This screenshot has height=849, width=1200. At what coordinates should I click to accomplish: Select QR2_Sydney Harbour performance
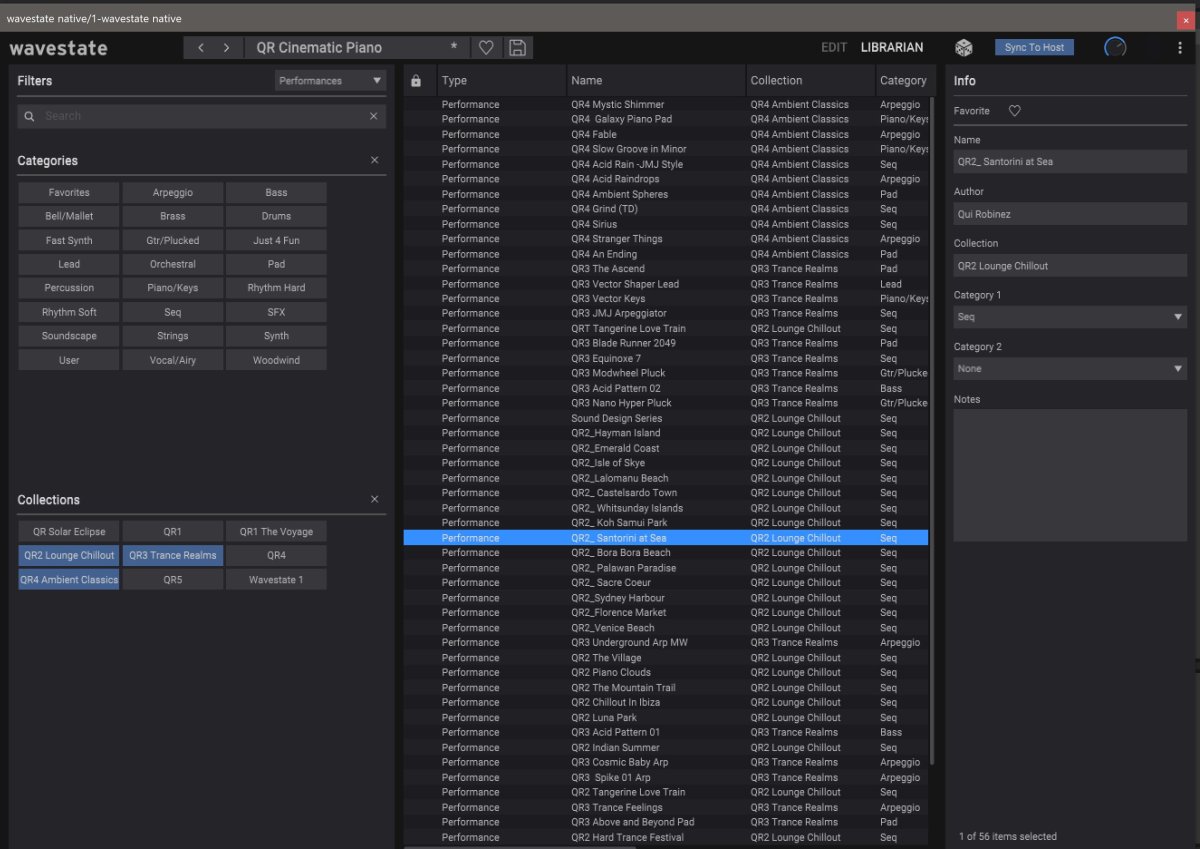pos(666,597)
